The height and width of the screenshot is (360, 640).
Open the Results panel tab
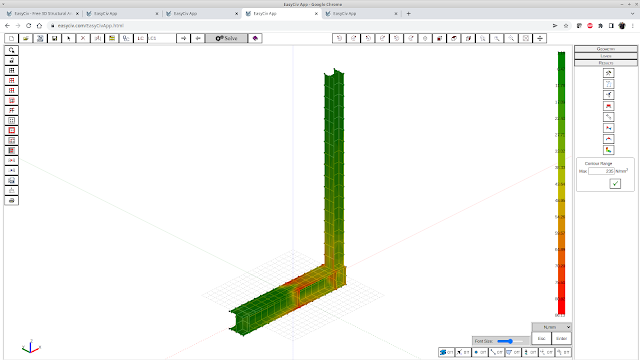[x=606, y=63]
